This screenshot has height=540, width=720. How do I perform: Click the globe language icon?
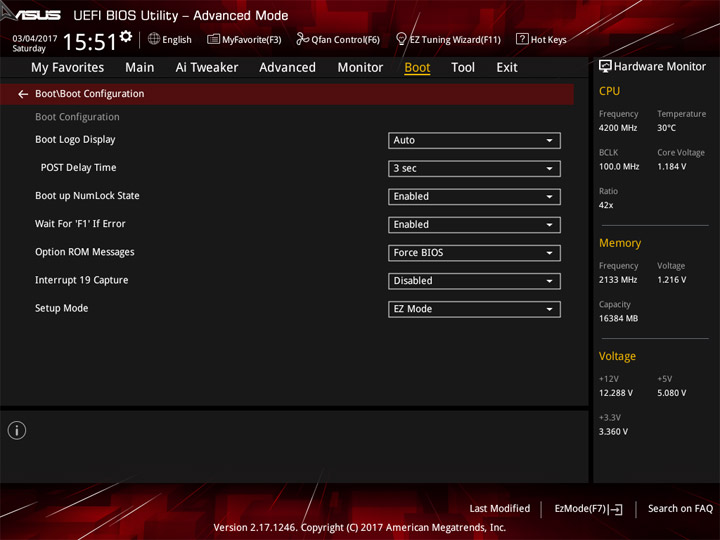coord(154,39)
